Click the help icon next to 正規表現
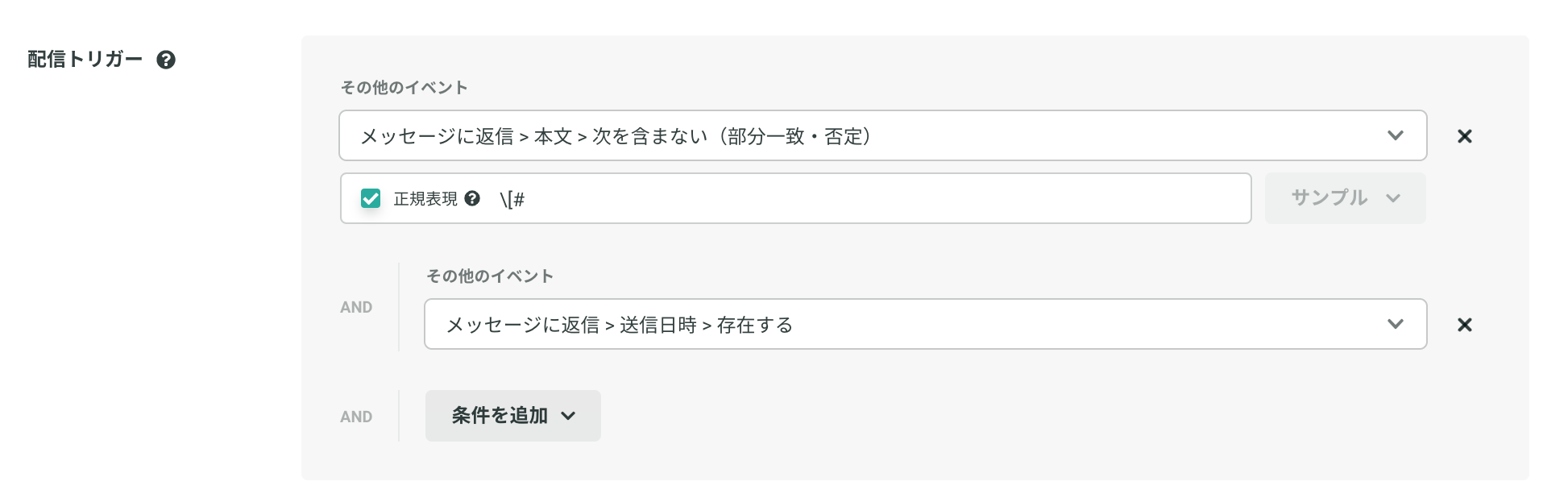This screenshot has width=1568, height=498. [472, 198]
